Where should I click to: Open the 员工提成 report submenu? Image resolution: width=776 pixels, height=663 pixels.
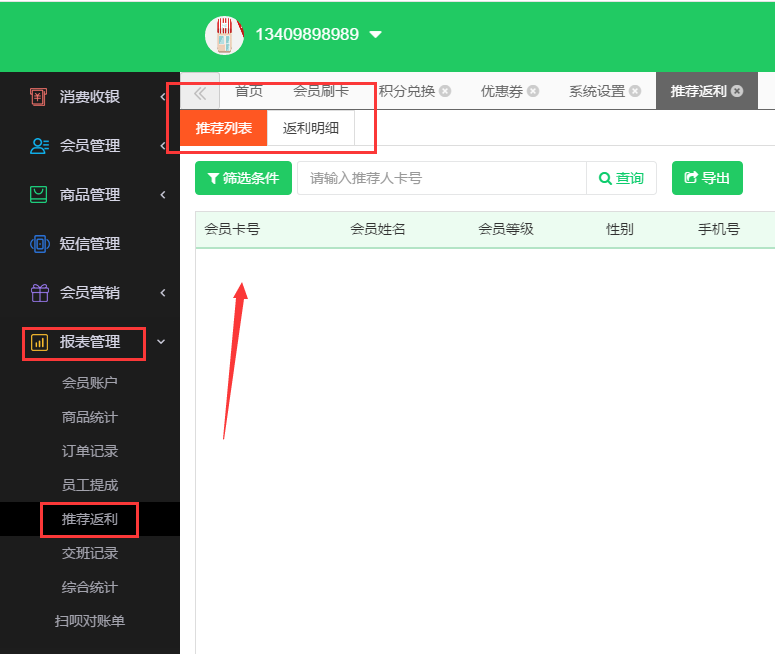click(x=90, y=485)
